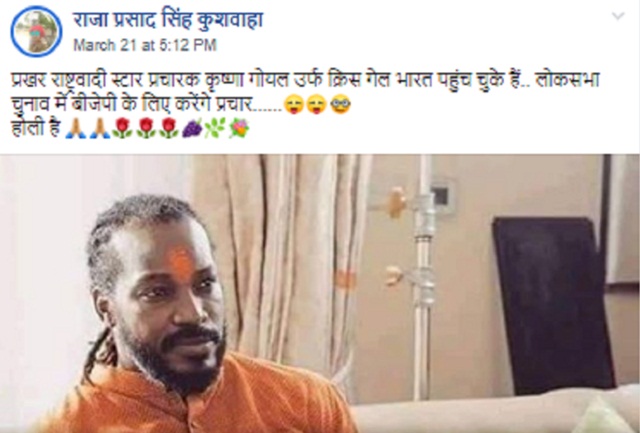Click the purple grapes emoji
Screen dimensions: 640x433
pyautogui.click(x=192, y=129)
